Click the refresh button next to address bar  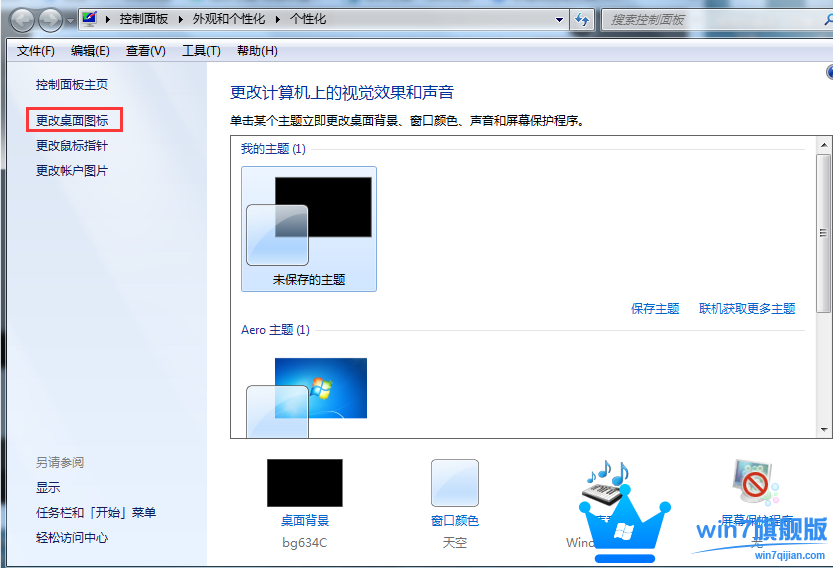tap(582, 20)
